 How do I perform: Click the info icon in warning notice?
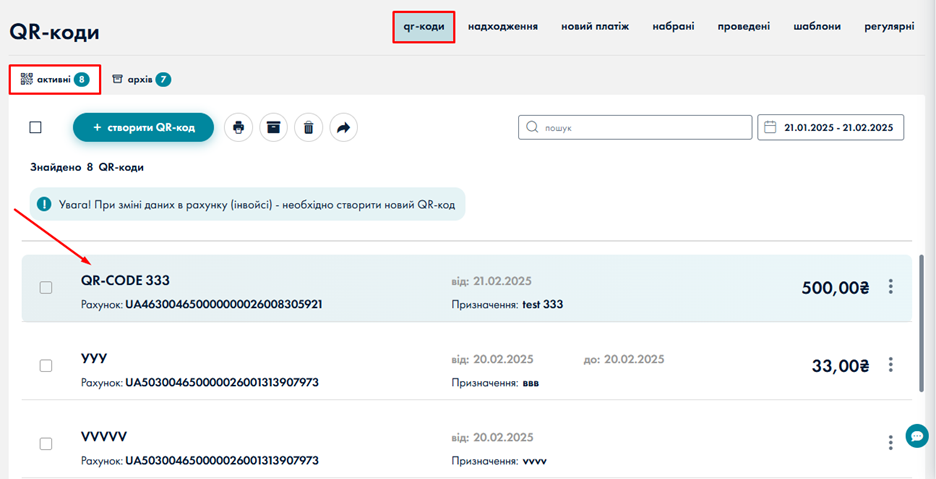[44, 204]
